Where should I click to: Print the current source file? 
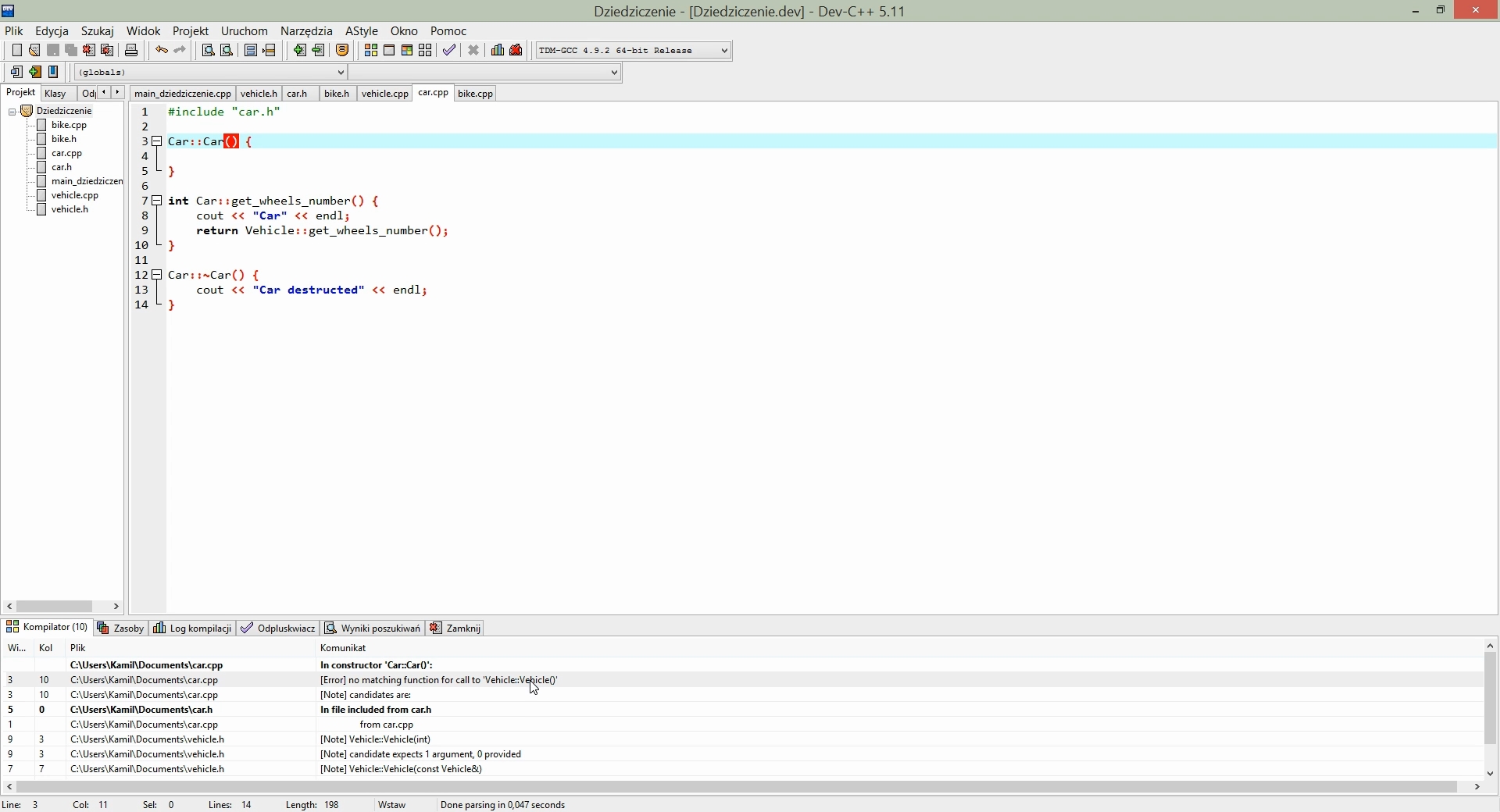(x=131, y=50)
